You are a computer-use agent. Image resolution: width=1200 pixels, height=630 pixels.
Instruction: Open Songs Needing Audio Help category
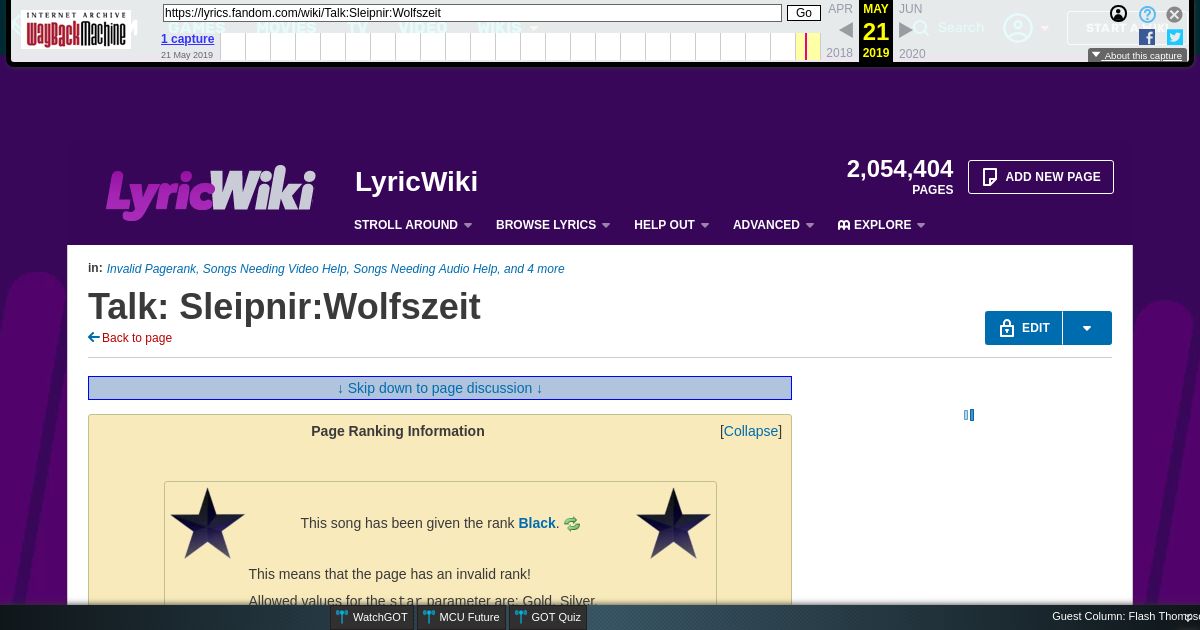[425, 269]
